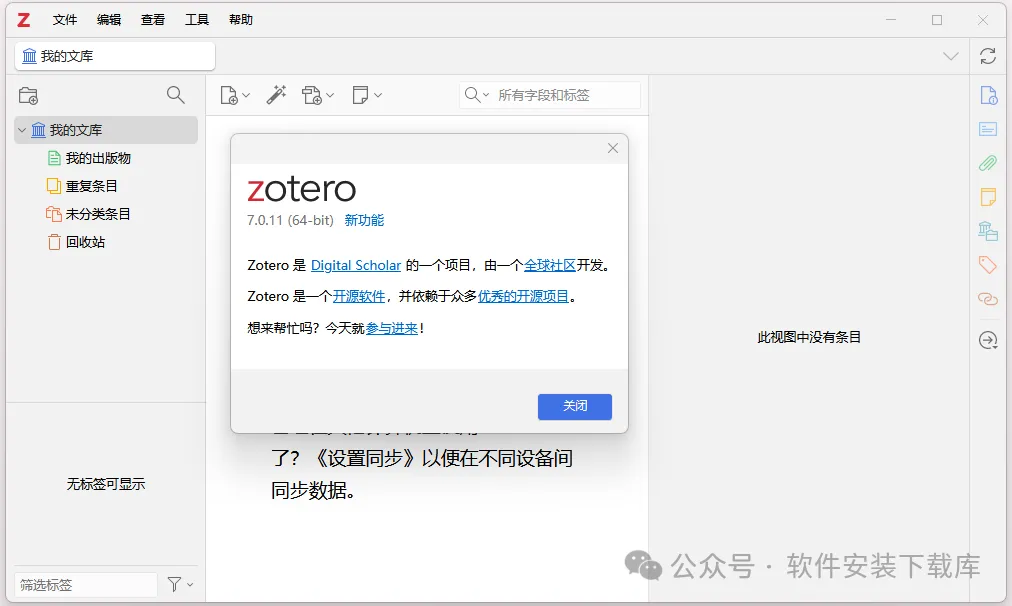
Task: Click the collection search magnifier icon
Action: [176, 95]
